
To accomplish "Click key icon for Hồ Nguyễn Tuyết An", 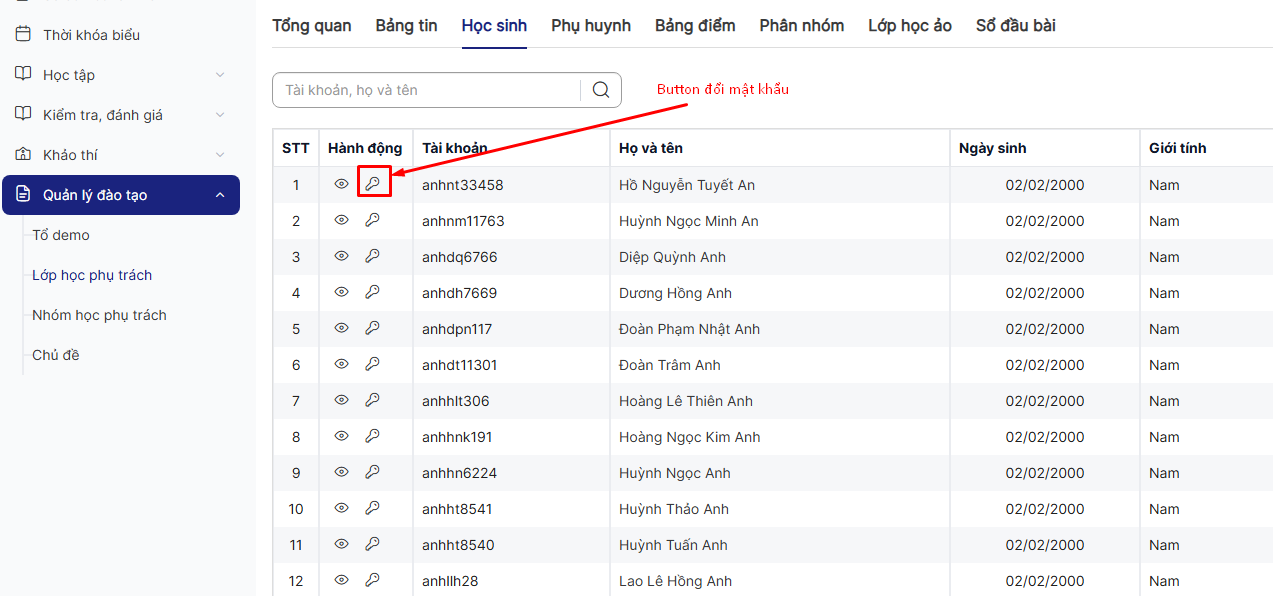I will click(373, 184).
